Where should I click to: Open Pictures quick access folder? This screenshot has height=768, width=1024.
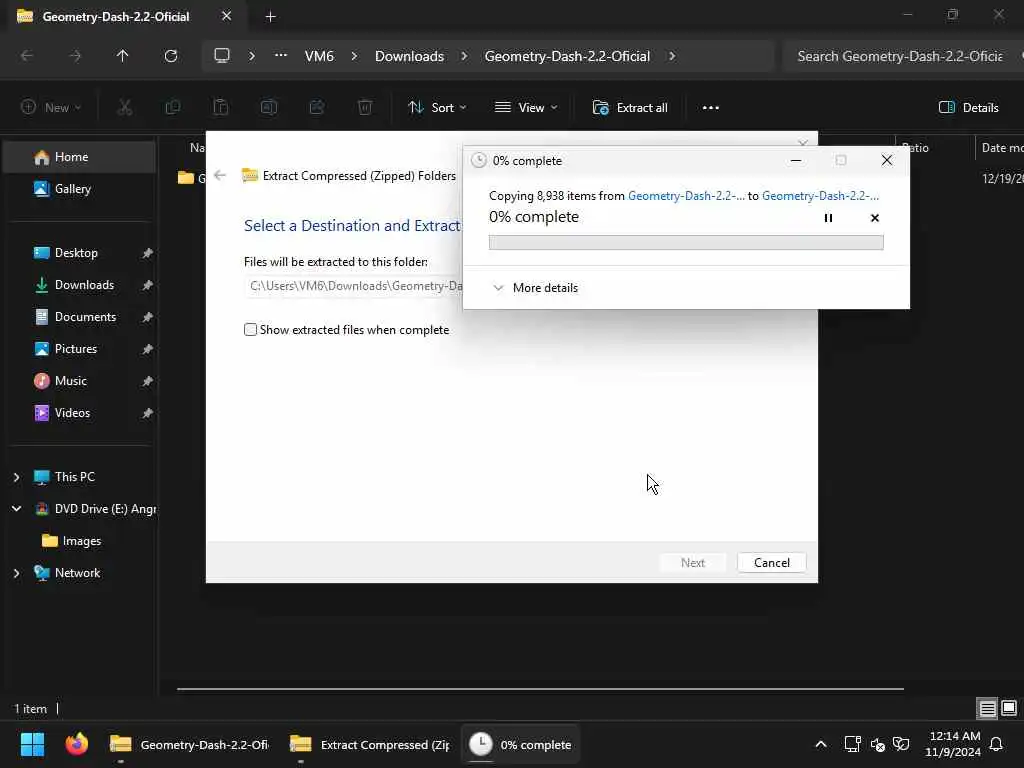[80, 349]
